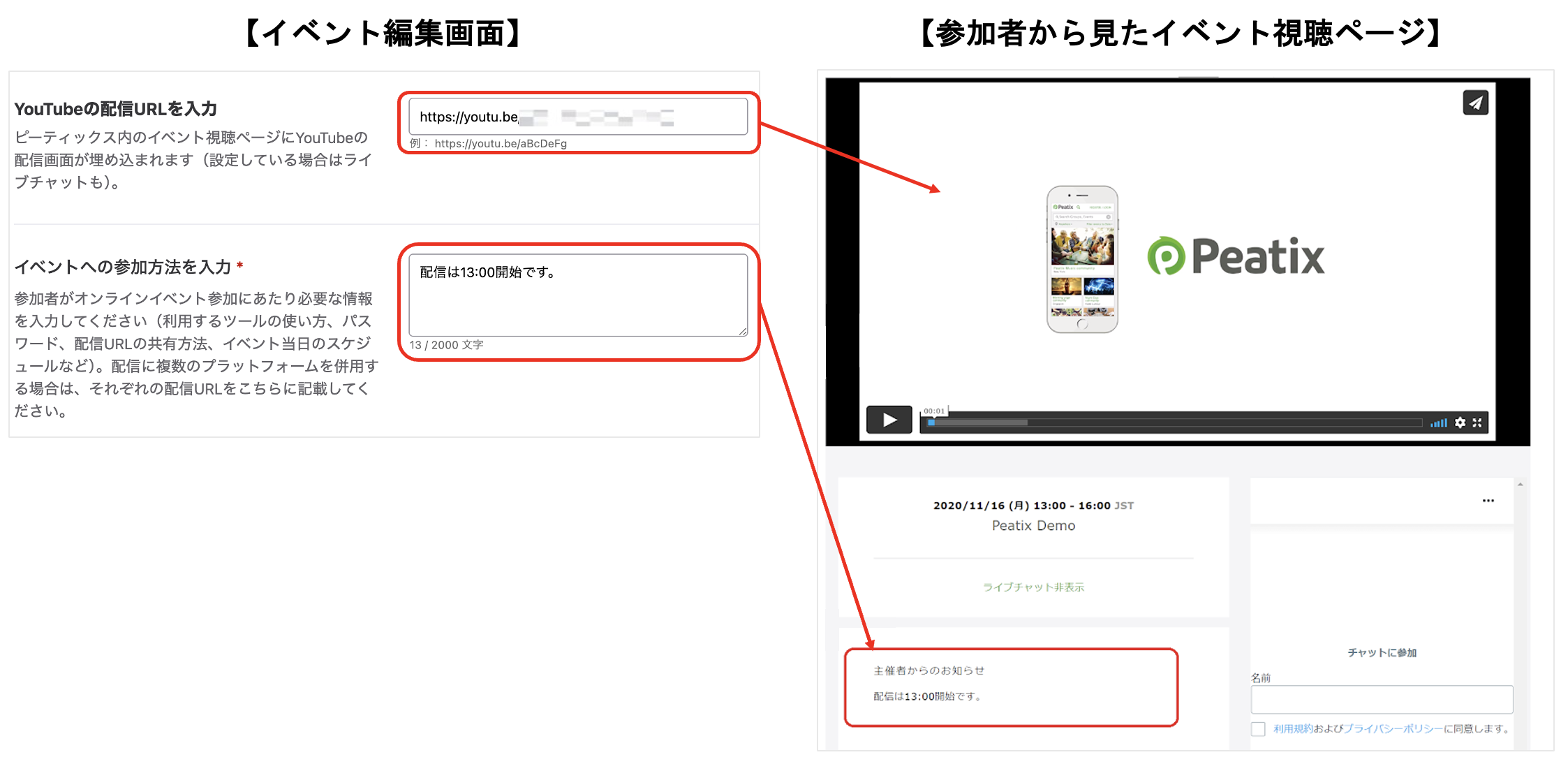Grab the textarea resize handle corner

click(x=743, y=332)
